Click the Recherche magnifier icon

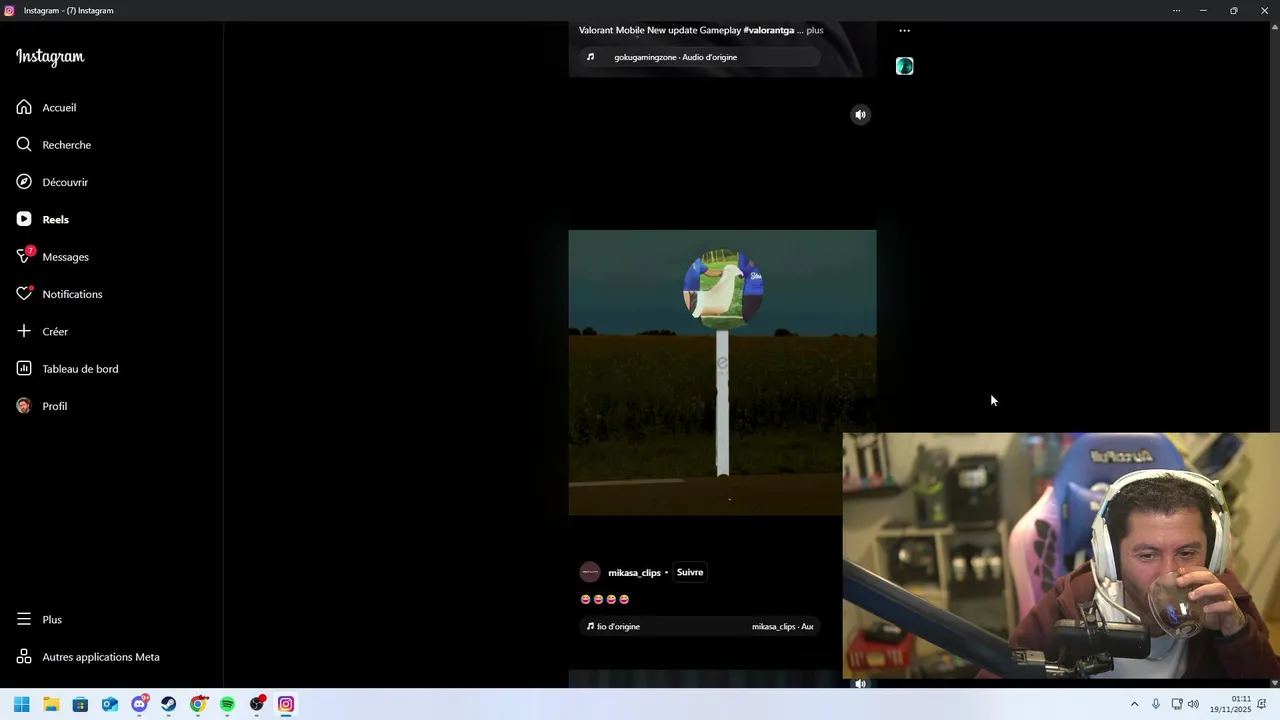pos(24,145)
